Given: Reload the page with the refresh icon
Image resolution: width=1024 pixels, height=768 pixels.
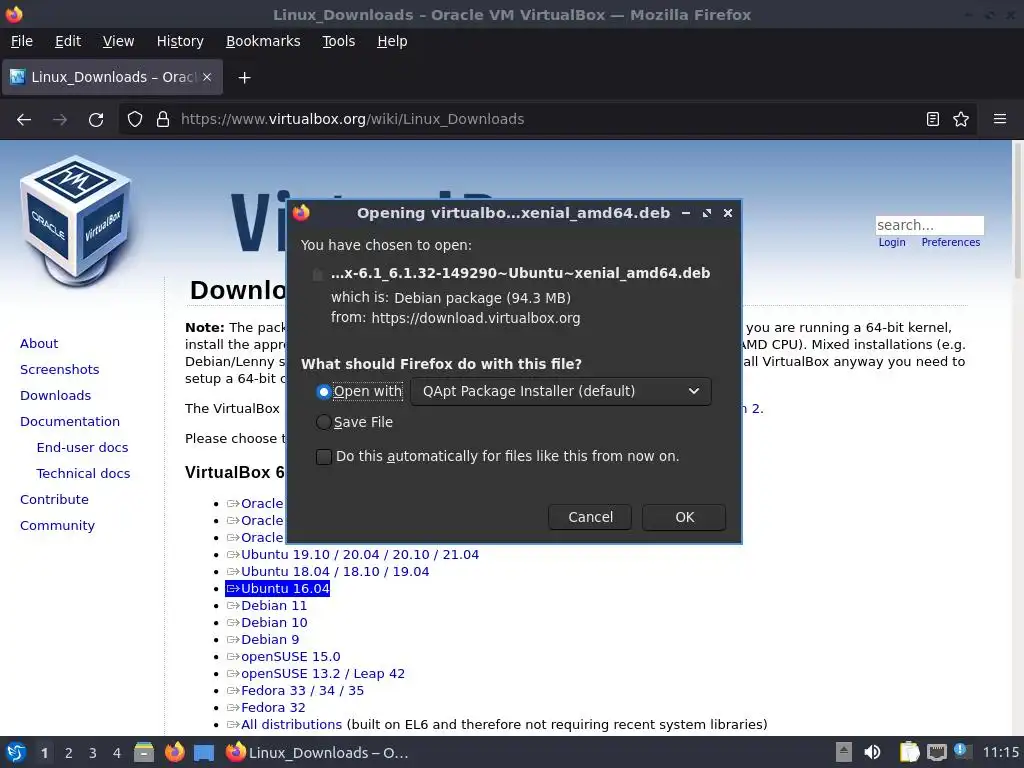Looking at the screenshot, I should 96,120.
